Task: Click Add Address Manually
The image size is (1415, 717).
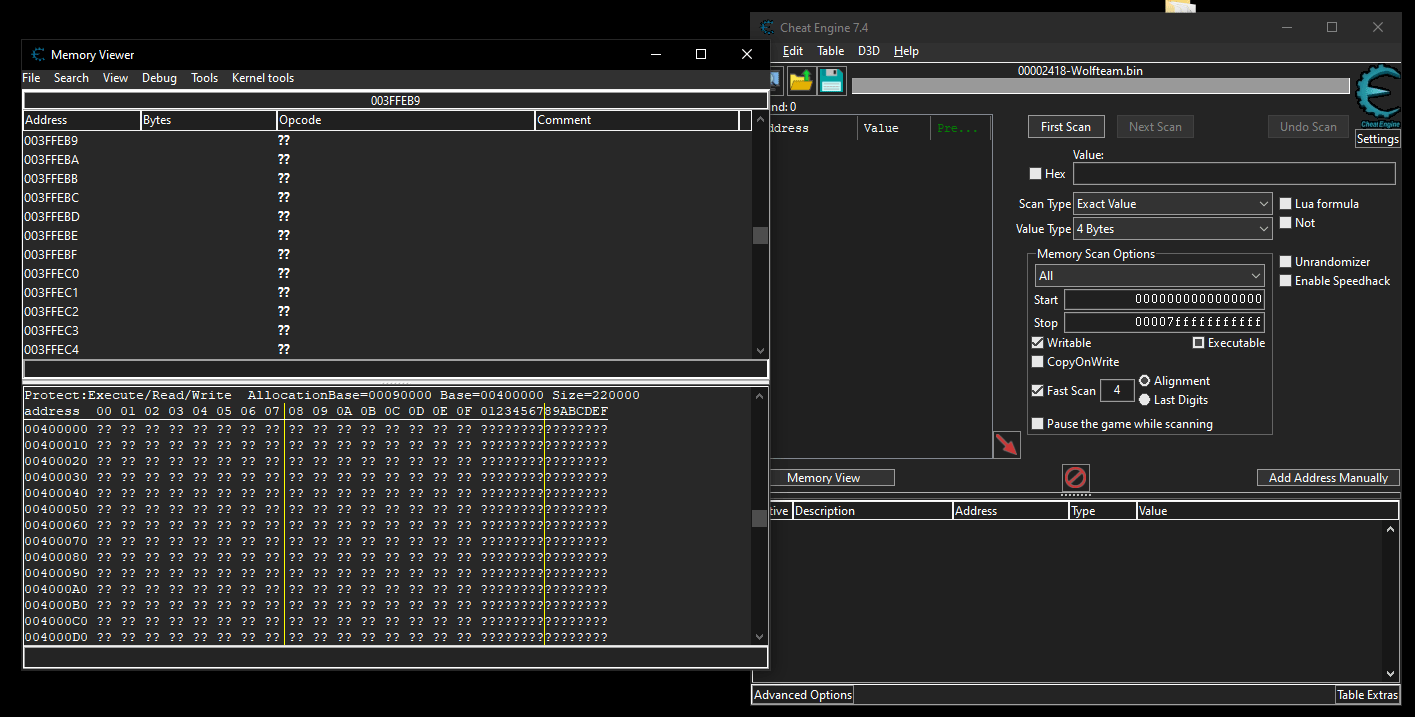Action: [x=1328, y=478]
